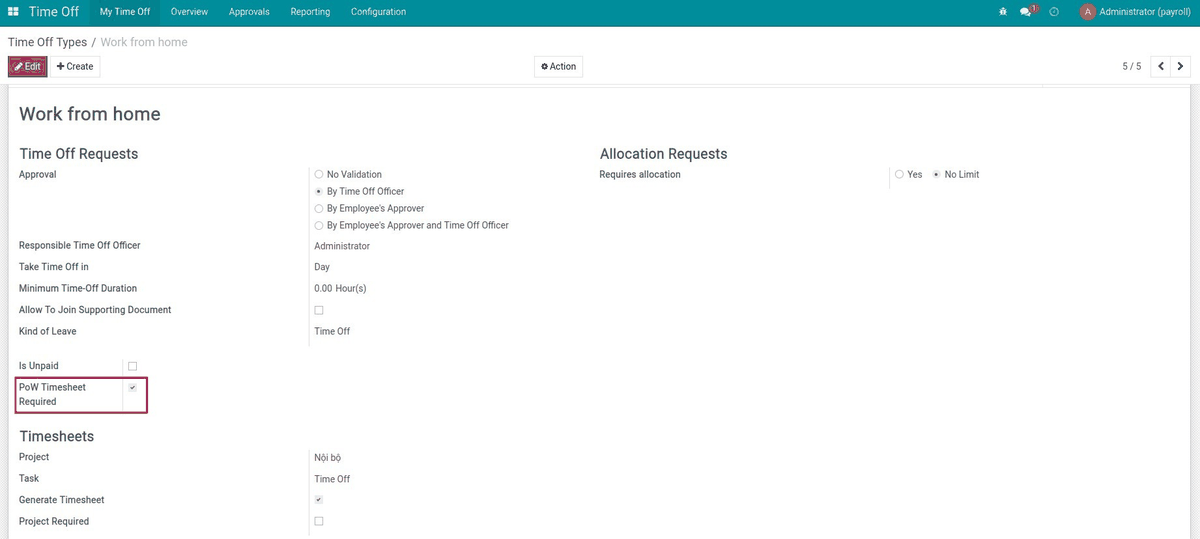1200x539 pixels.
Task: Open the Reporting menu
Action: pyautogui.click(x=310, y=12)
